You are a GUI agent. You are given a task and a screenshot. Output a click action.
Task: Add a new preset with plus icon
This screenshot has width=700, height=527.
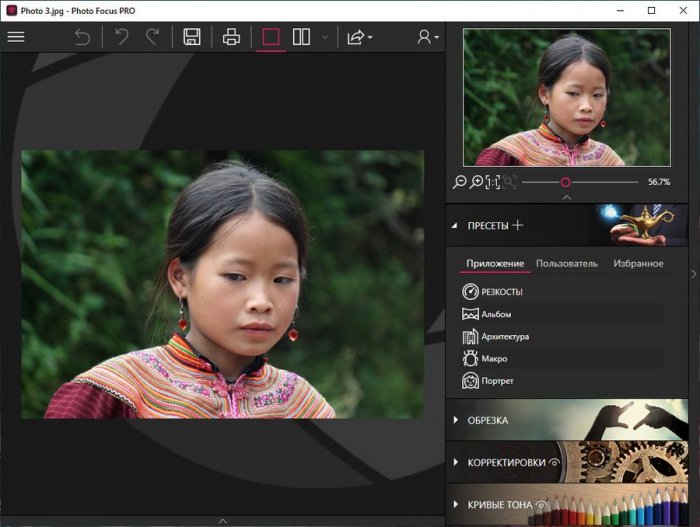(x=518, y=225)
